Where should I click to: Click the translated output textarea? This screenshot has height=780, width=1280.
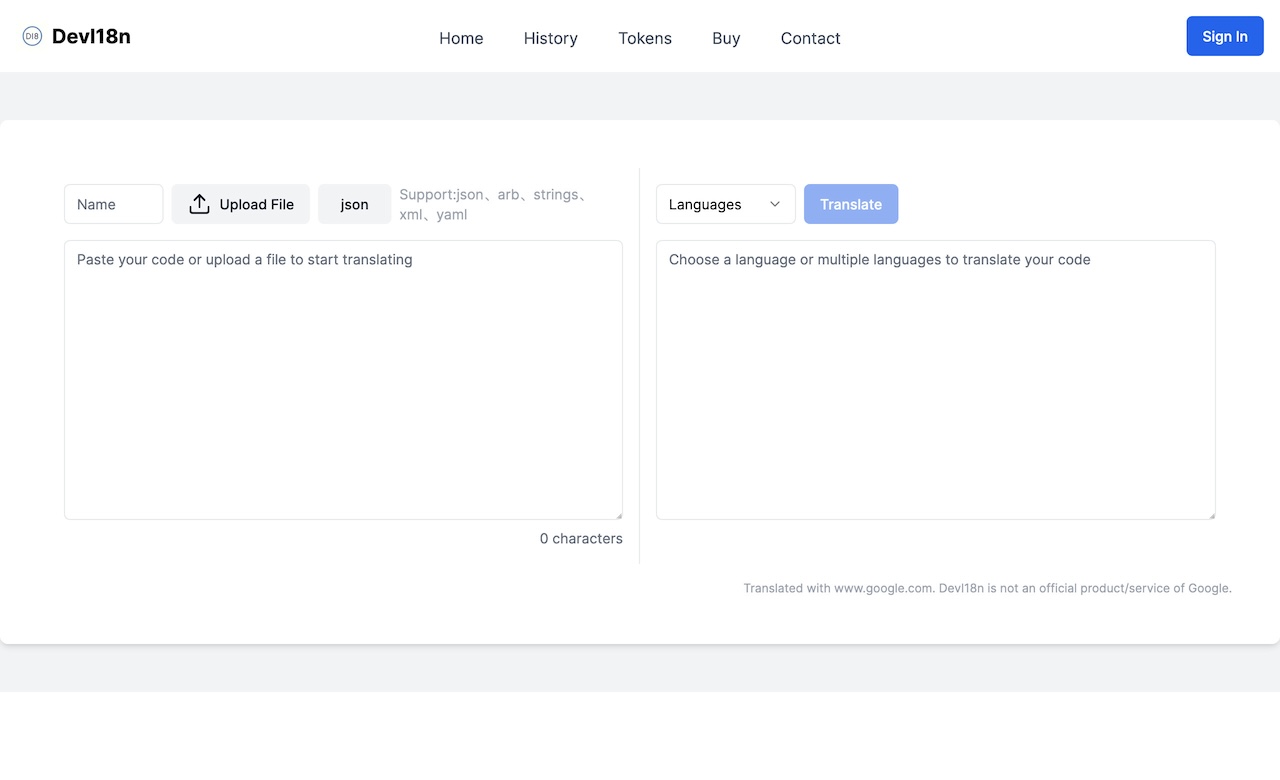[936, 380]
